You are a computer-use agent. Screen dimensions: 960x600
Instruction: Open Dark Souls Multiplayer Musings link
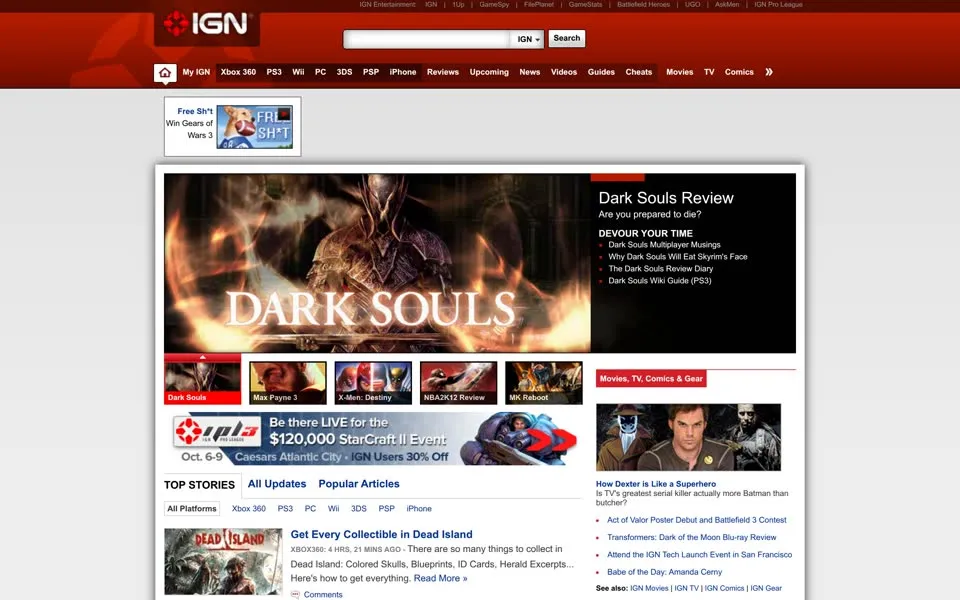664,244
